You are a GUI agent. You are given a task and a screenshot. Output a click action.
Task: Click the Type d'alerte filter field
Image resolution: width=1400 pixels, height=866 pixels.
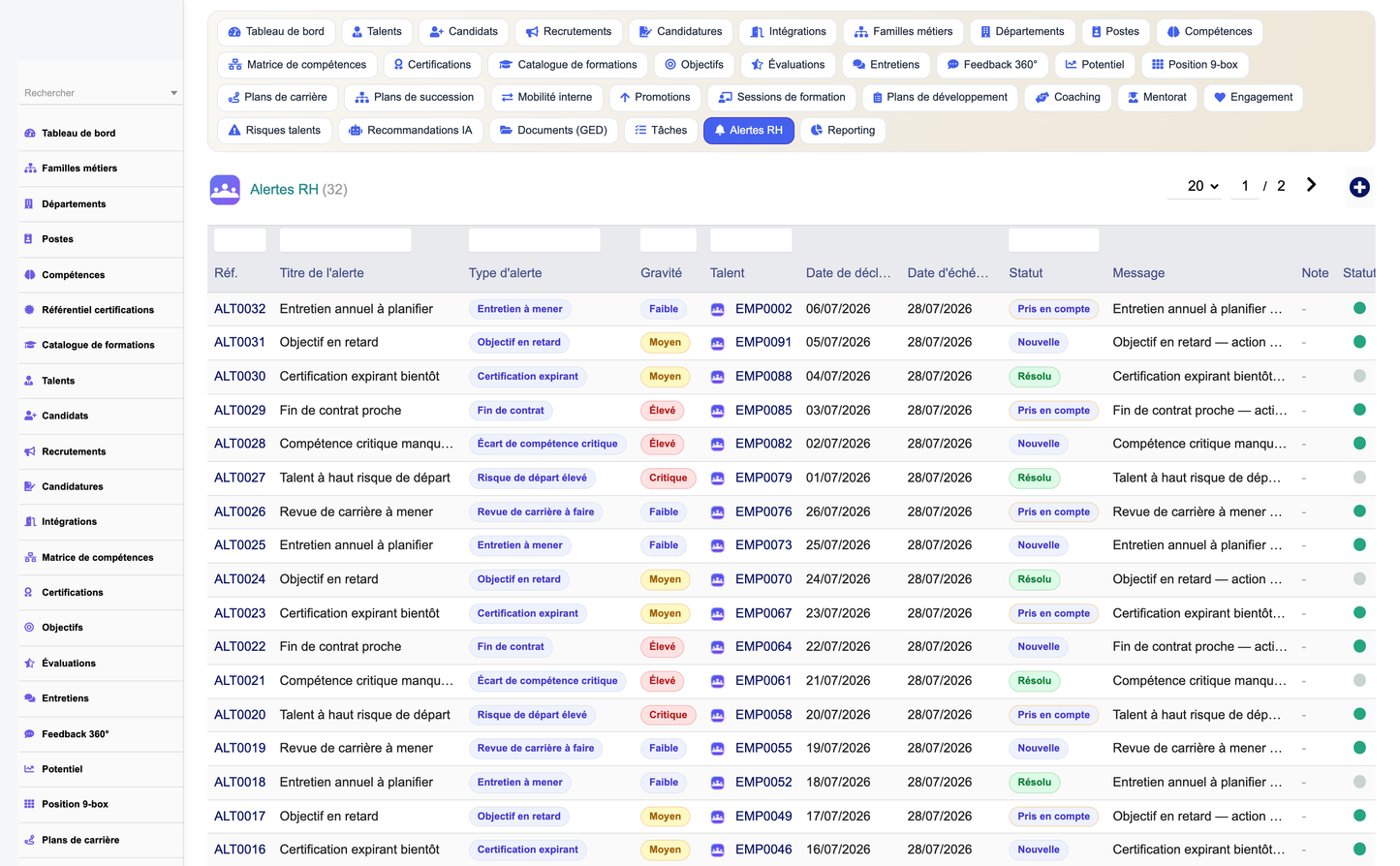coord(535,240)
